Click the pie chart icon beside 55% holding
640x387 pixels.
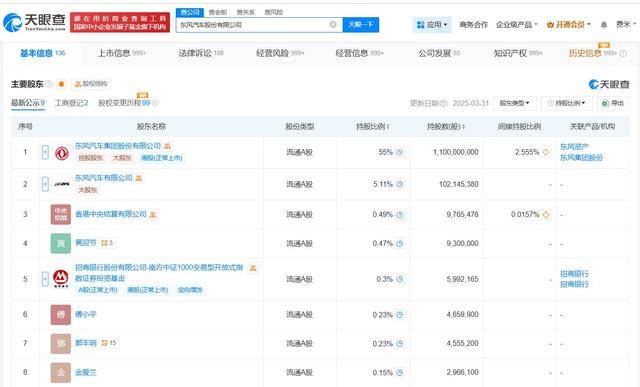(x=400, y=152)
